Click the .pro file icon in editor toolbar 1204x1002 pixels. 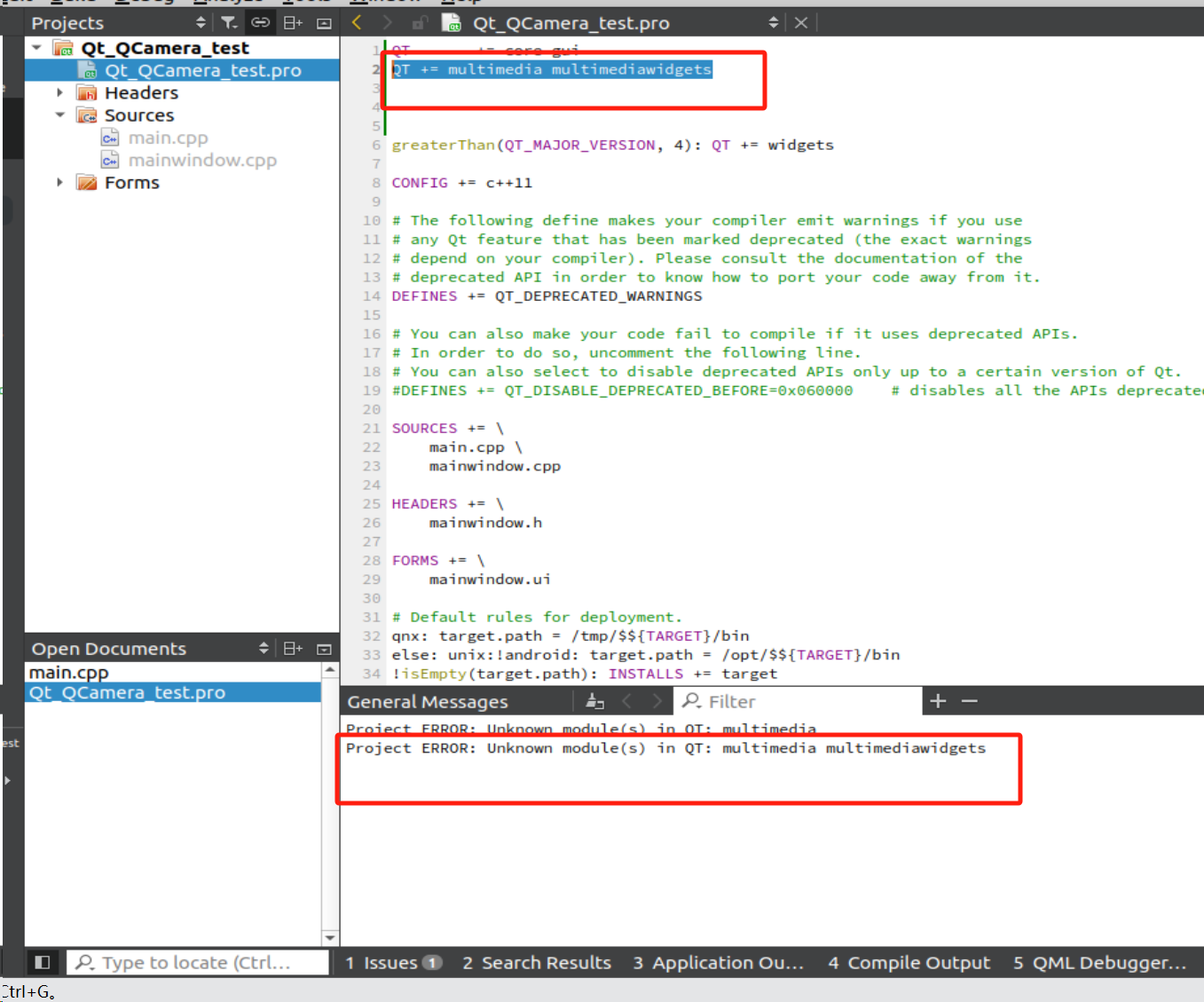click(452, 22)
